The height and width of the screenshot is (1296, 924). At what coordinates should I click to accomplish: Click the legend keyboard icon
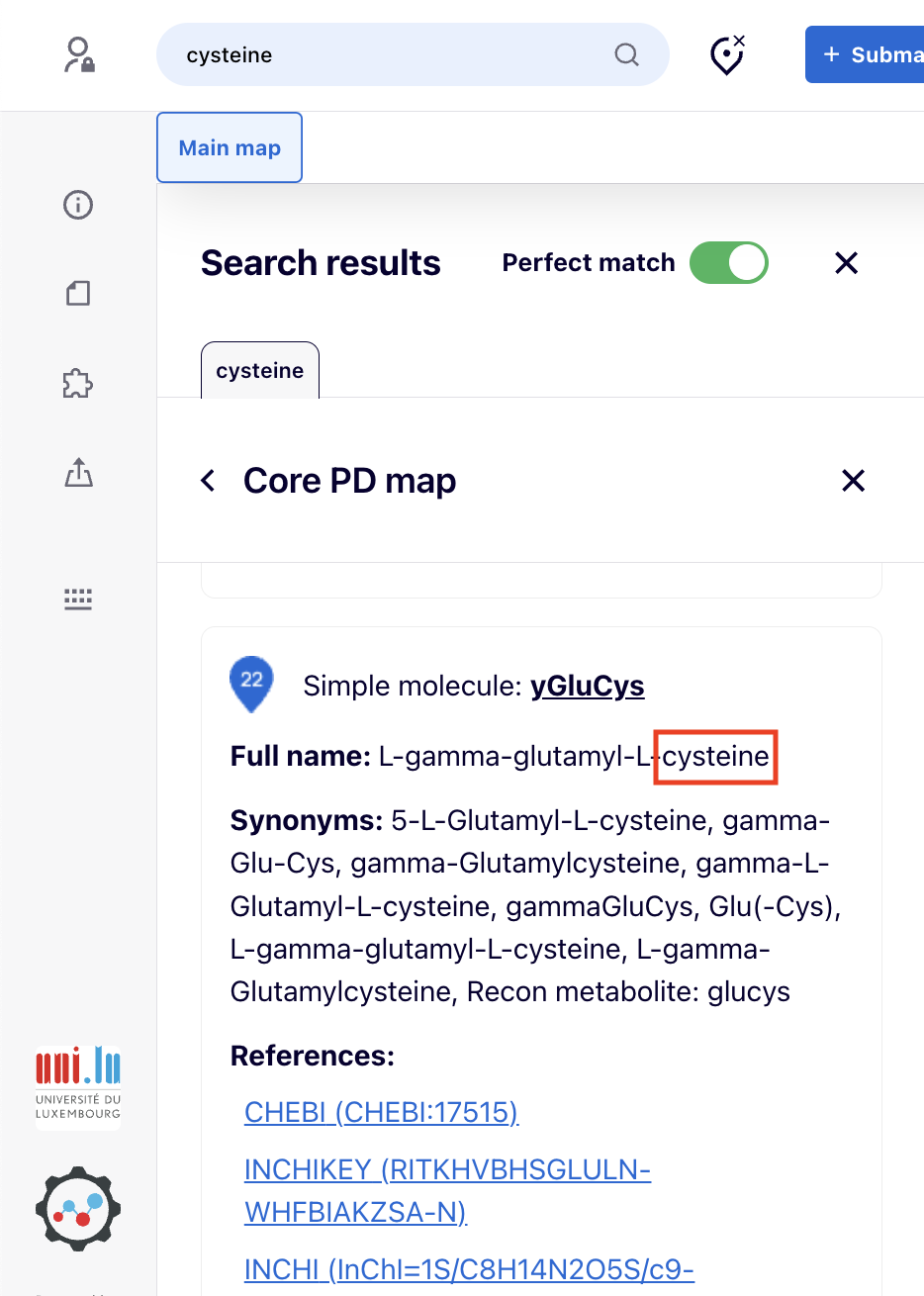click(x=78, y=599)
